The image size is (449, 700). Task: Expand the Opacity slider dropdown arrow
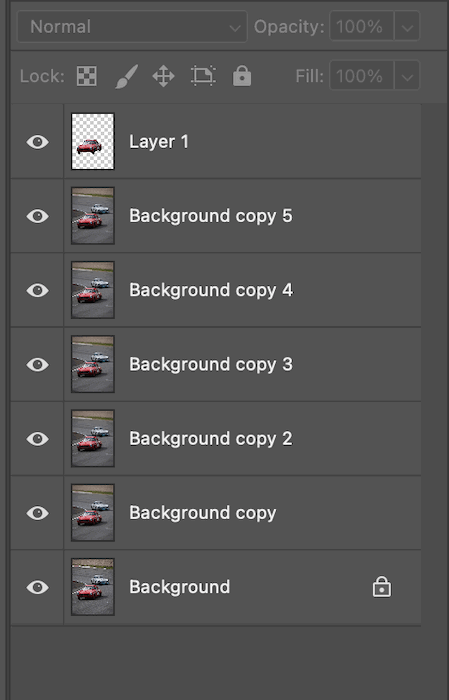tap(407, 27)
